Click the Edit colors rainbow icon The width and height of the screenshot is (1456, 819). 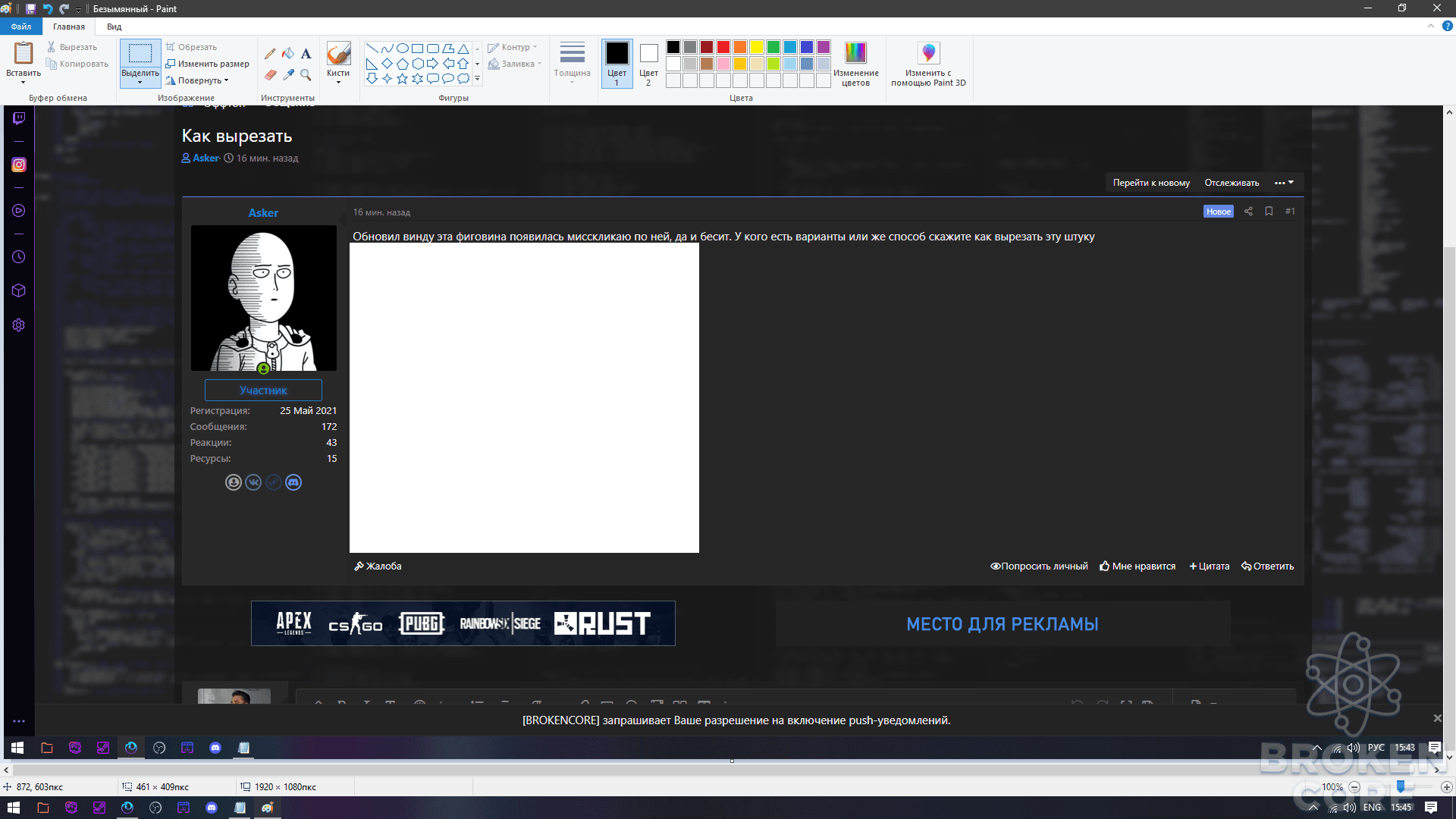click(855, 53)
